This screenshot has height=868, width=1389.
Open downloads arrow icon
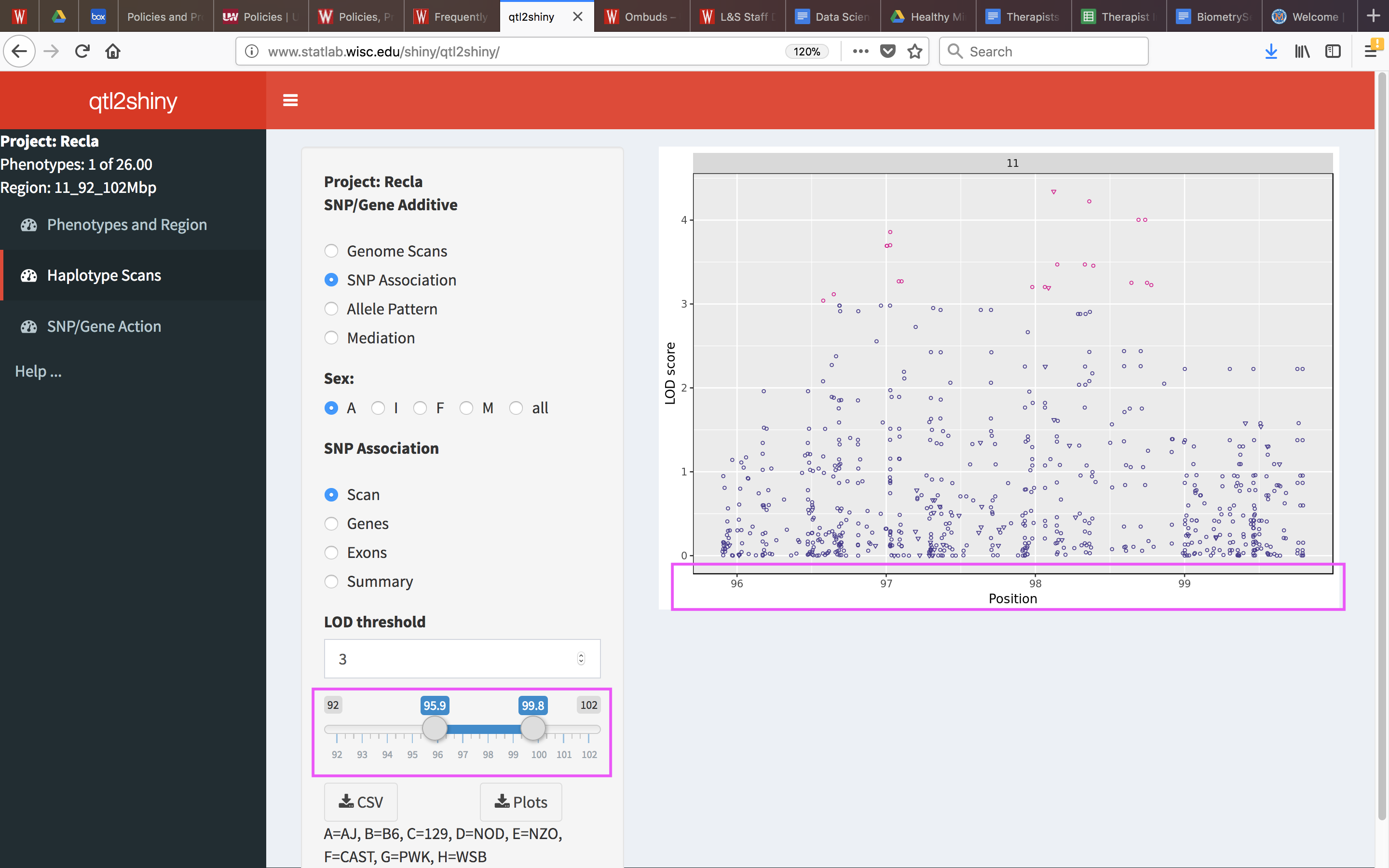pos(1271,51)
